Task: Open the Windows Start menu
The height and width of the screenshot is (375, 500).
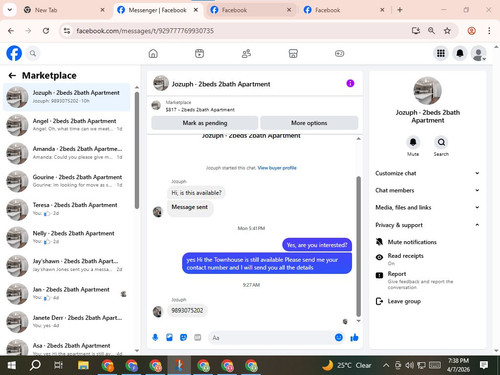Action: (x=12, y=365)
